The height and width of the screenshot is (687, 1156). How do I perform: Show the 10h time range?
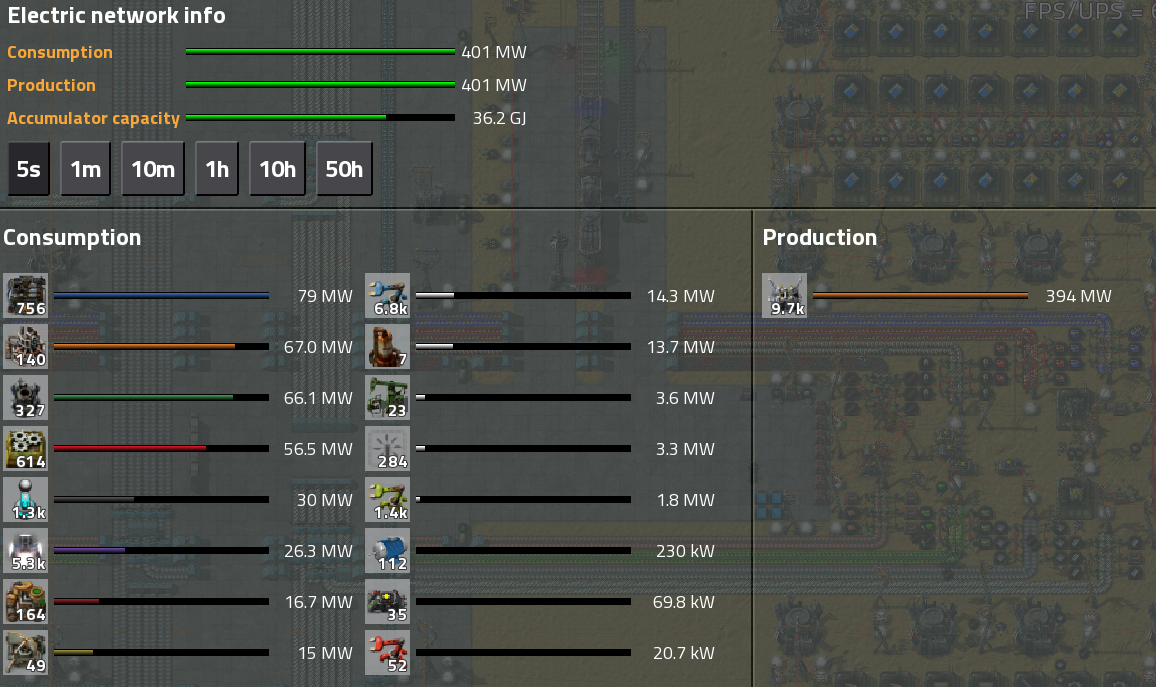point(277,169)
